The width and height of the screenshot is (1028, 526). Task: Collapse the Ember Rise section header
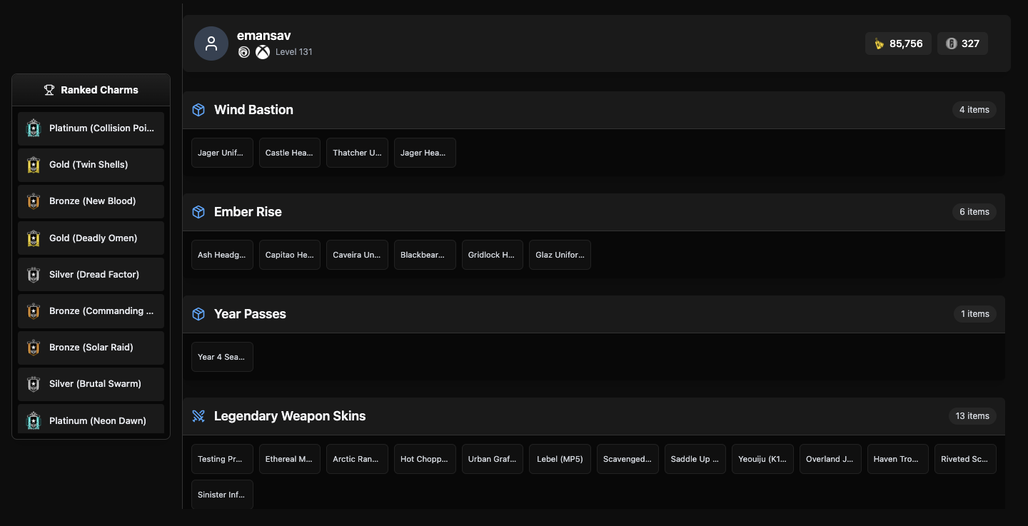593,212
